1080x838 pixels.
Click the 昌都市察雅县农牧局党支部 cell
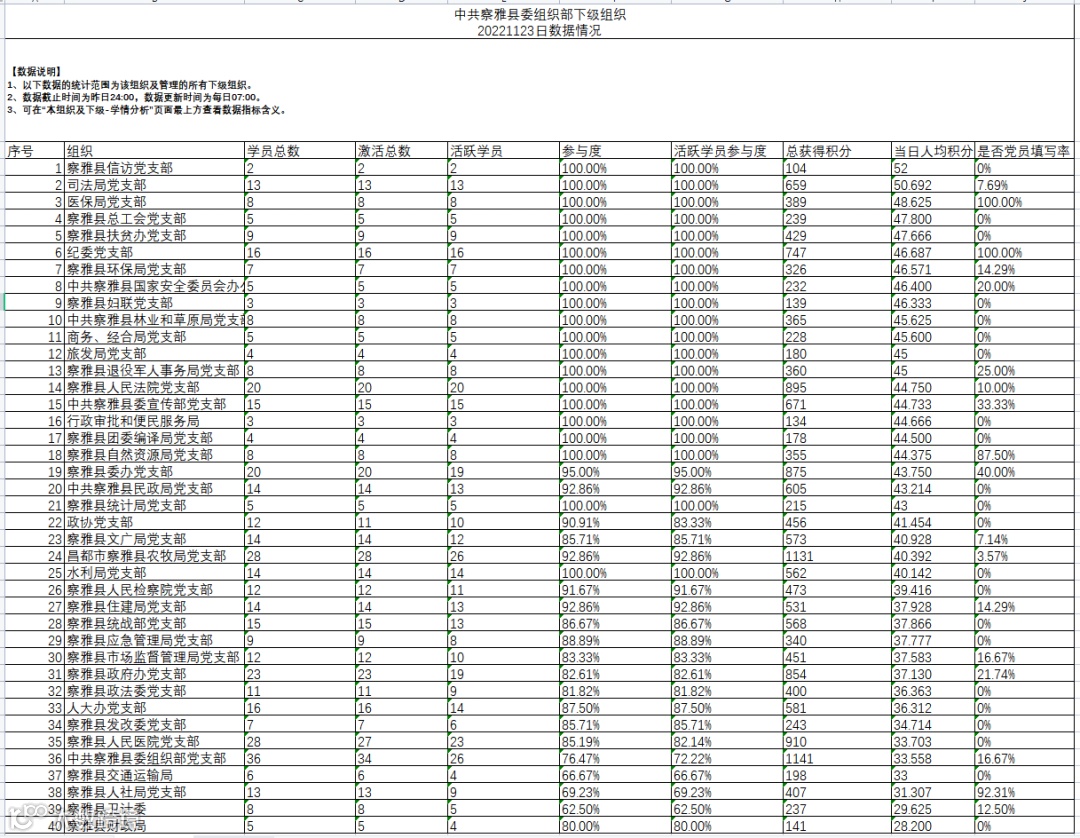[155, 556]
